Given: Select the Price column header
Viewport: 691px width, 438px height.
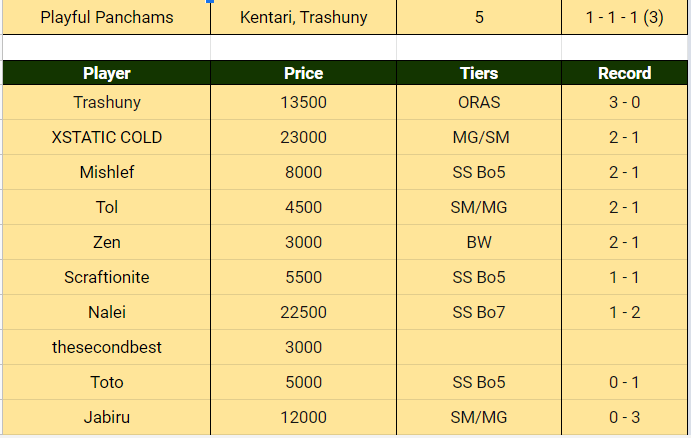Looking at the screenshot, I should coord(303,73).
